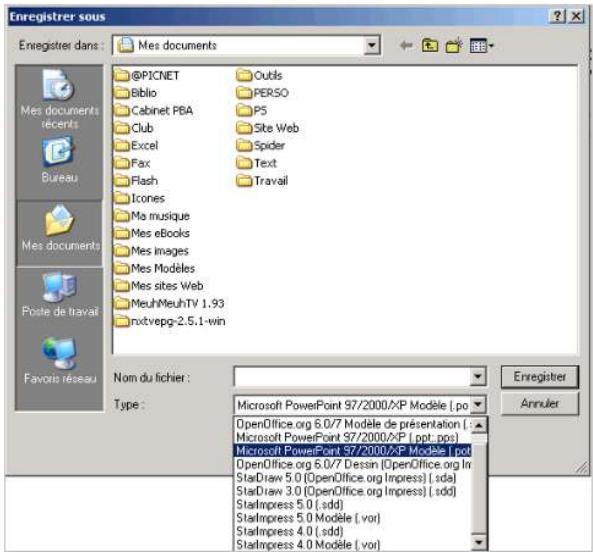Open Favoris réseau in sidebar
Screen dimensions: 593x553
tap(60, 360)
